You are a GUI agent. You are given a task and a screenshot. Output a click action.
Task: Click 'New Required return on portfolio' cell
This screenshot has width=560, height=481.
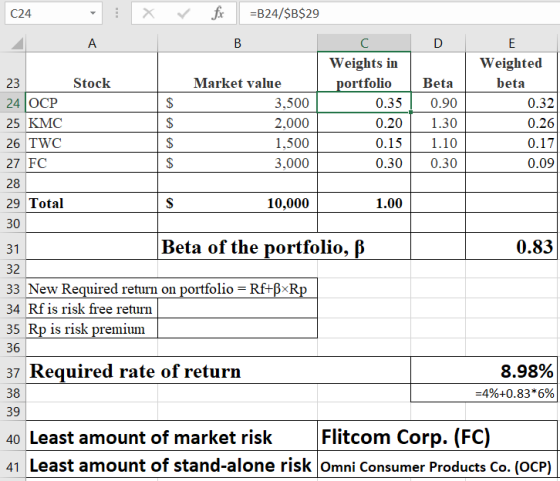pos(171,289)
